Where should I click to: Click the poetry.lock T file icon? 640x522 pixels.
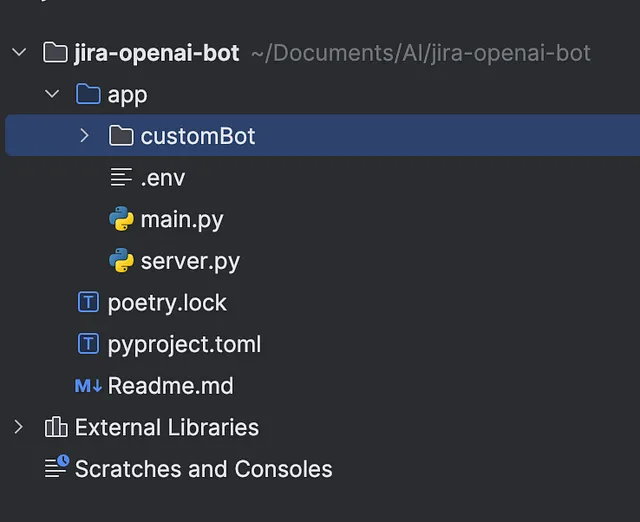point(88,302)
